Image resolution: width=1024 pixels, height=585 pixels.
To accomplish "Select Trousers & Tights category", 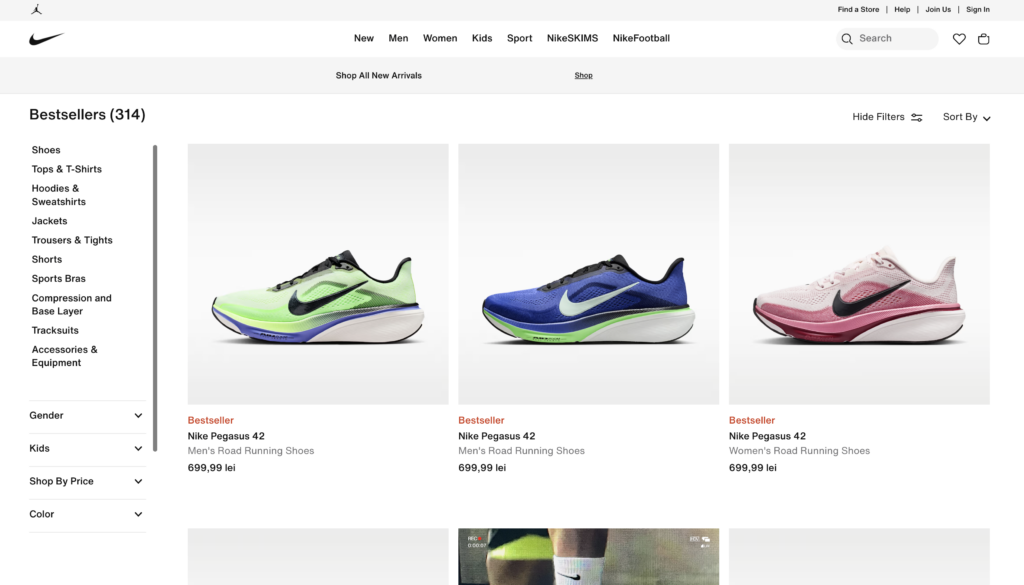I will coord(72,240).
